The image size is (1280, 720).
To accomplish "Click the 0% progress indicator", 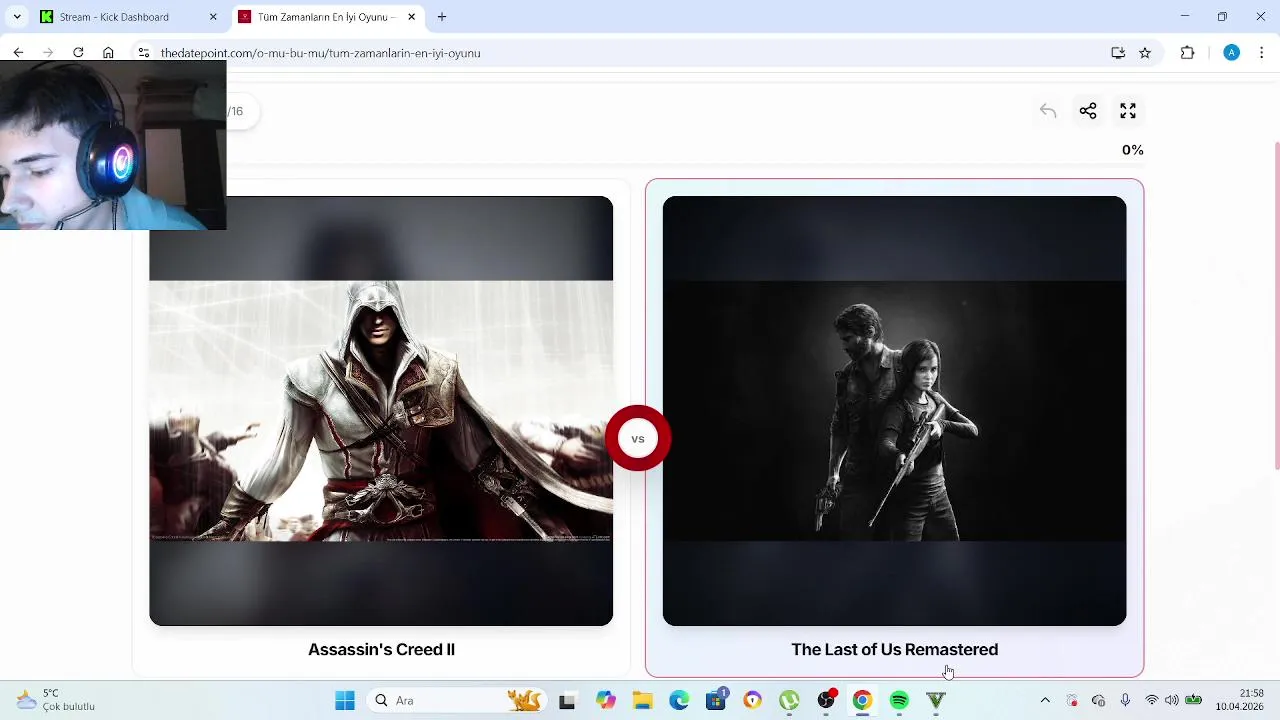I will tap(1132, 150).
